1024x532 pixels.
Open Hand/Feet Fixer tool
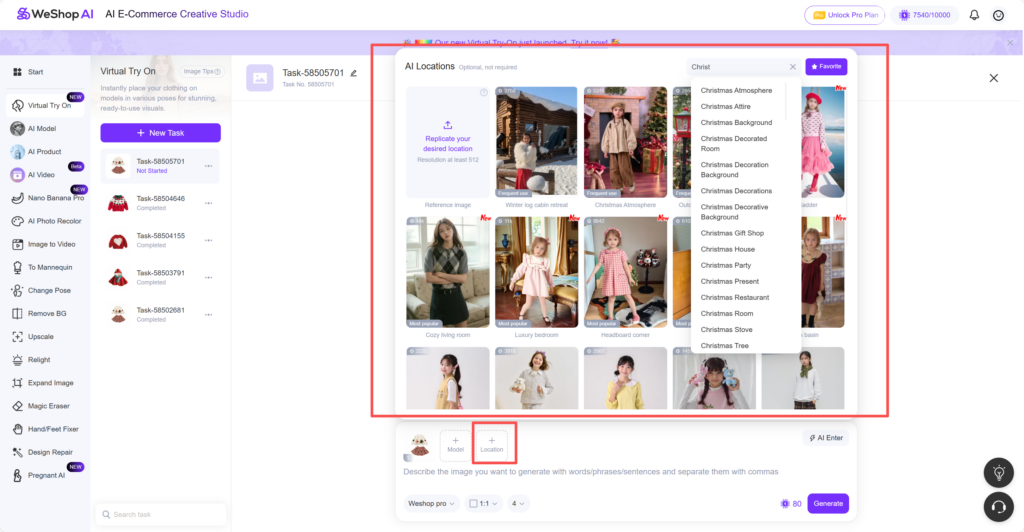(x=46, y=429)
